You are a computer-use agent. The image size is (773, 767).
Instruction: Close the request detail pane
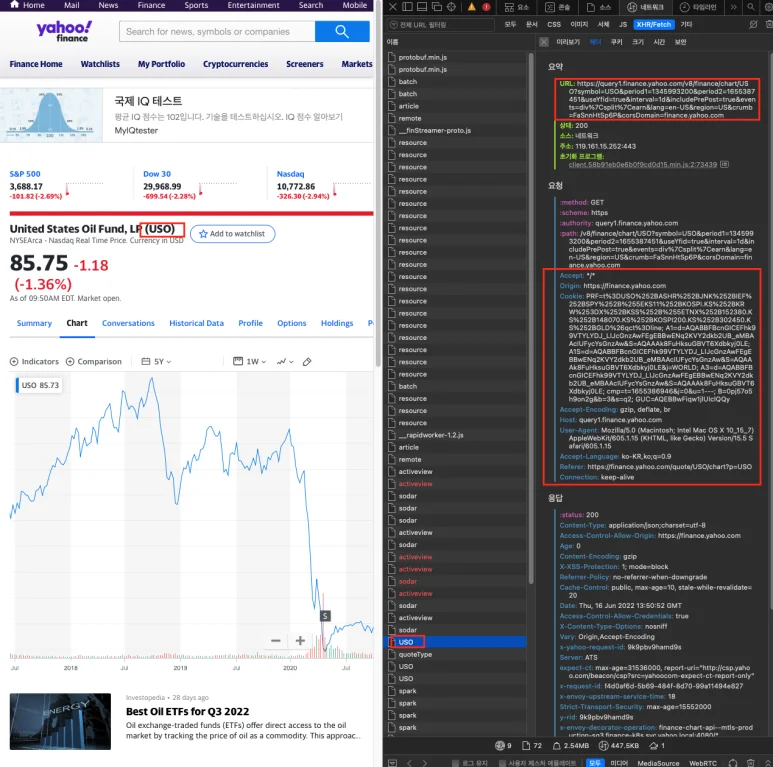(543, 42)
